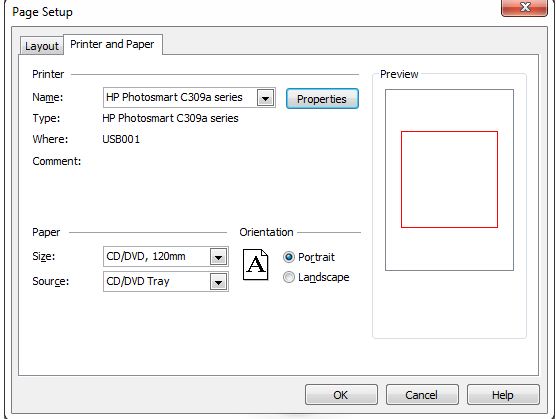Select the Portrait orientation radio button
The height and width of the screenshot is (419, 556).
coord(289,257)
